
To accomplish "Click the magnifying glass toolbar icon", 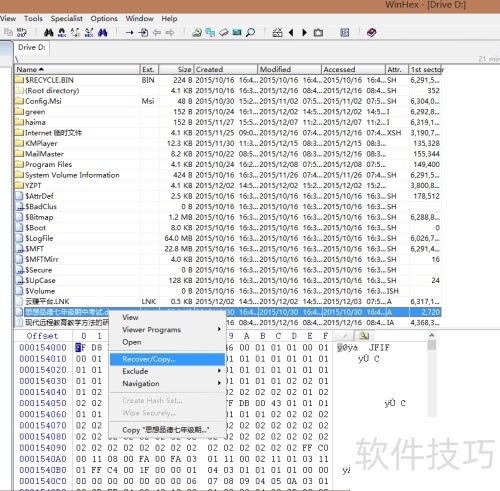I will point(250,32).
